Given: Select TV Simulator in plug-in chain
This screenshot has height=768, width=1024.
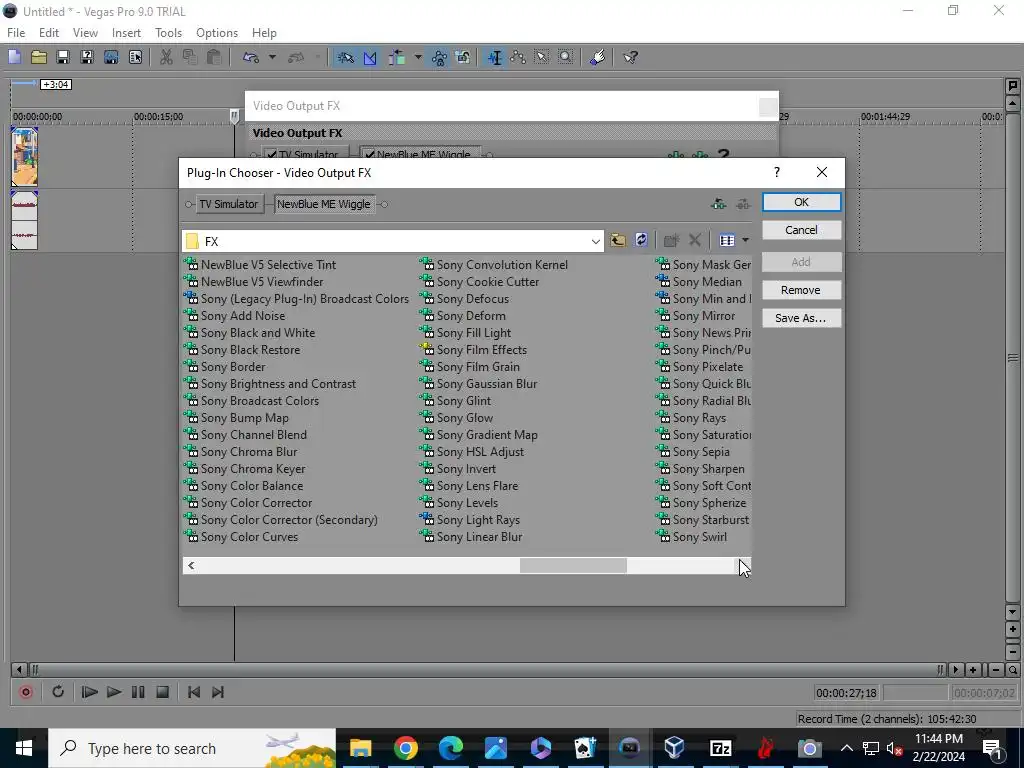Looking at the screenshot, I should point(228,204).
